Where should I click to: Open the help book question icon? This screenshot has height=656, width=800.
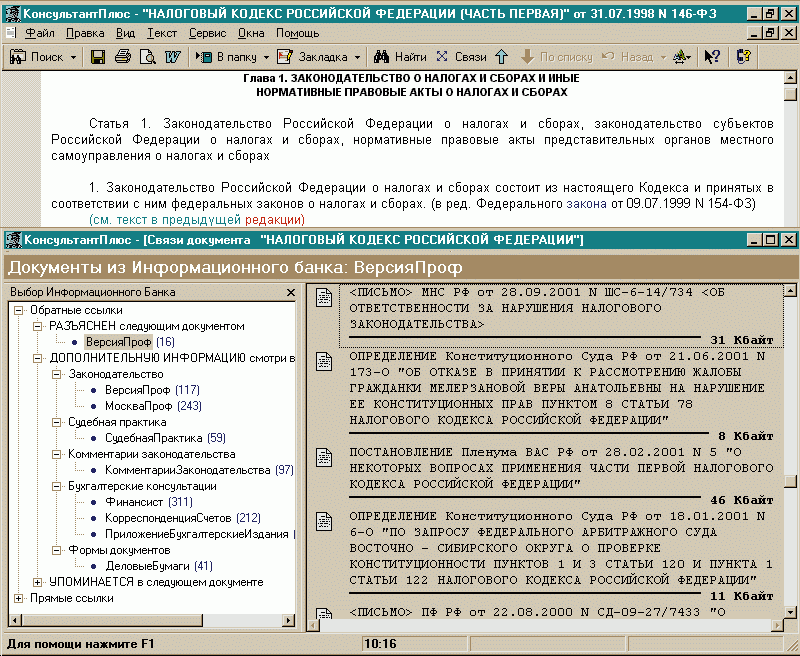744,57
